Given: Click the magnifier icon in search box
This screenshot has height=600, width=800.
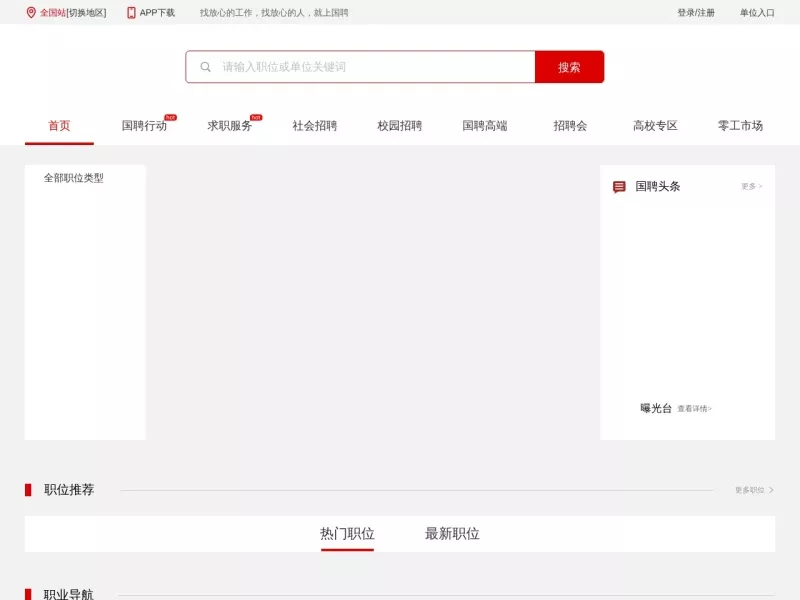Looking at the screenshot, I should [206, 67].
